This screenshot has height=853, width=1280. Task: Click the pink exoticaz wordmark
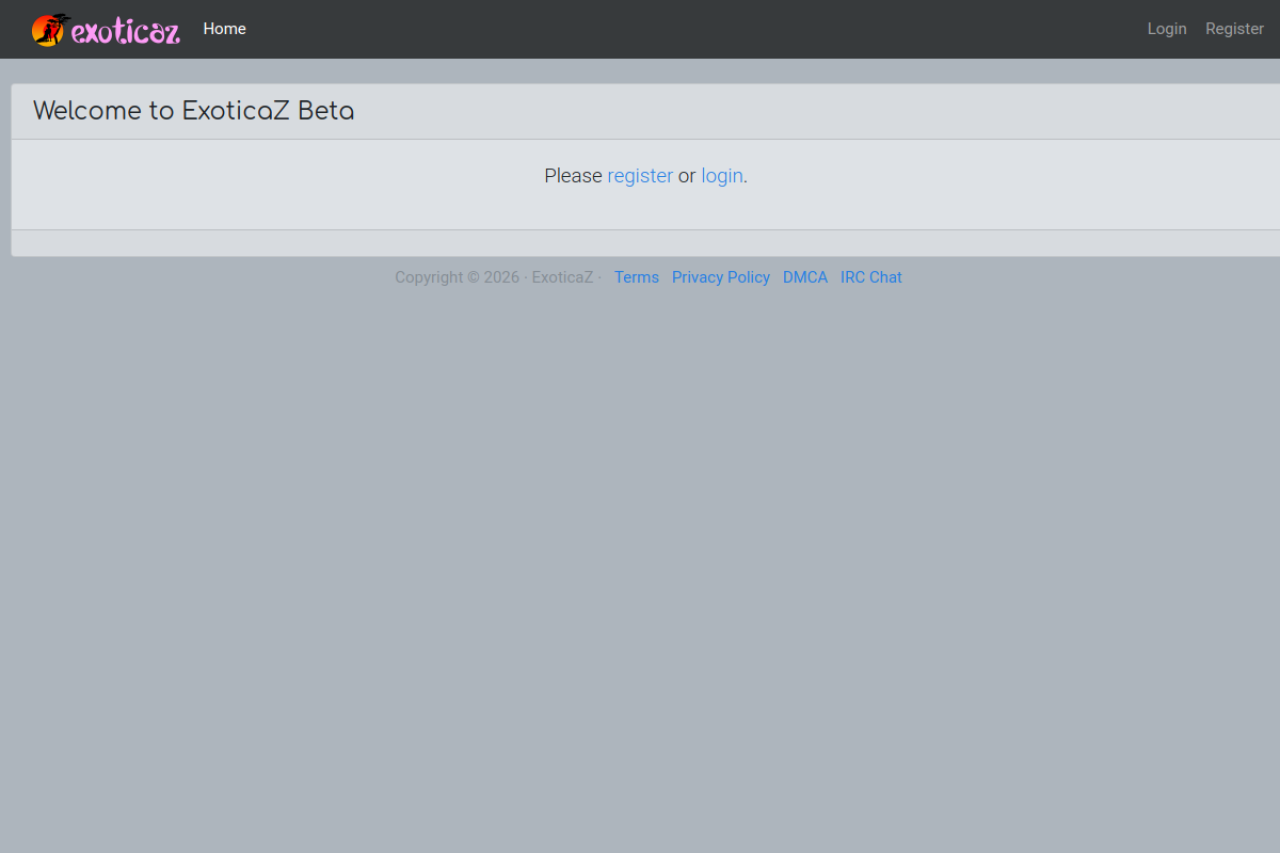click(x=126, y=32)
